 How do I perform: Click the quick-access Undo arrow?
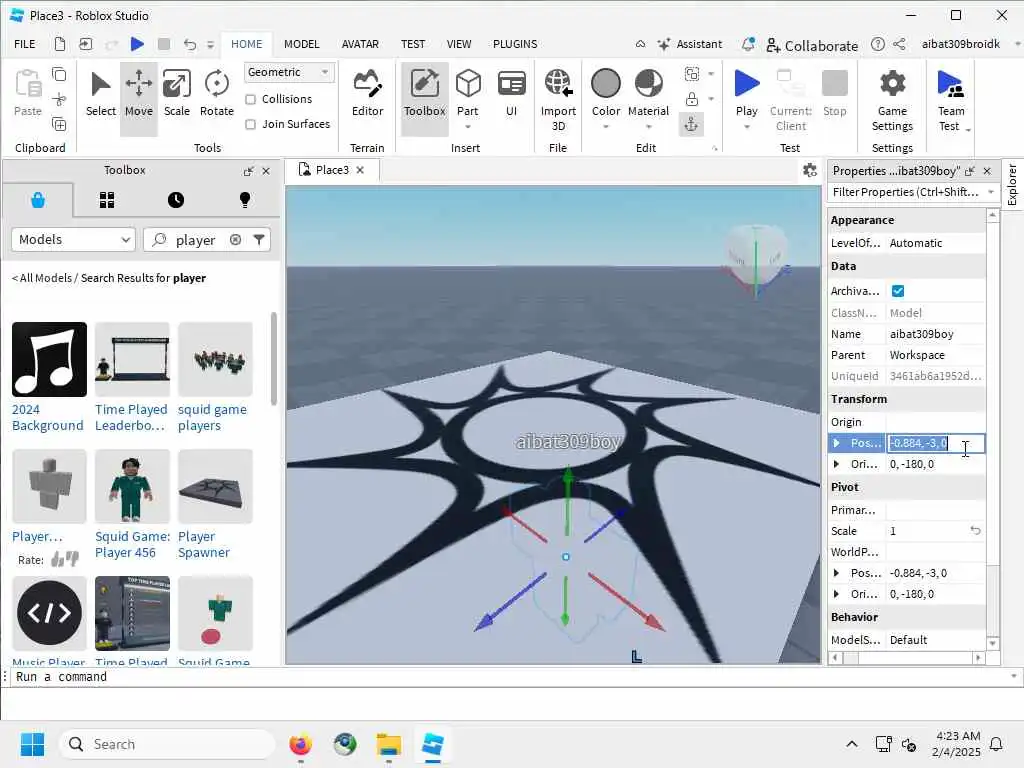tap(189, 44)
